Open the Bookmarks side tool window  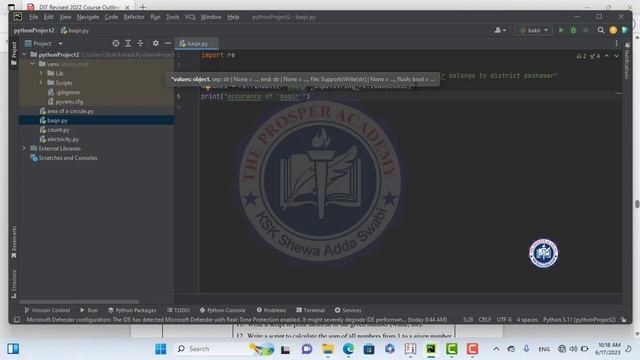(x=14, y=242)
